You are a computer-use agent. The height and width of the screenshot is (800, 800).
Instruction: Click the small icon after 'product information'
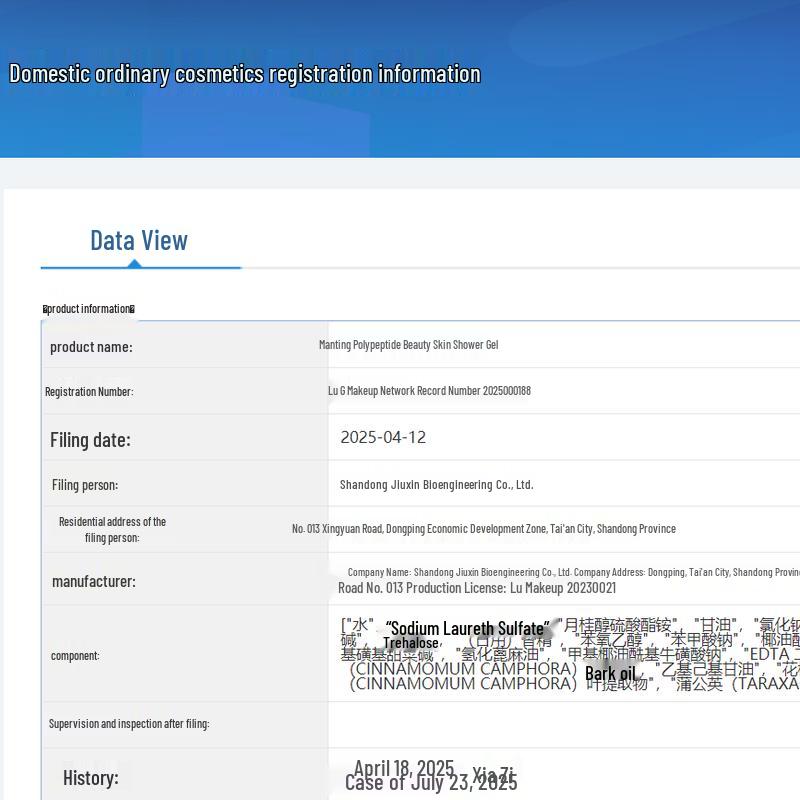point(132,309)
